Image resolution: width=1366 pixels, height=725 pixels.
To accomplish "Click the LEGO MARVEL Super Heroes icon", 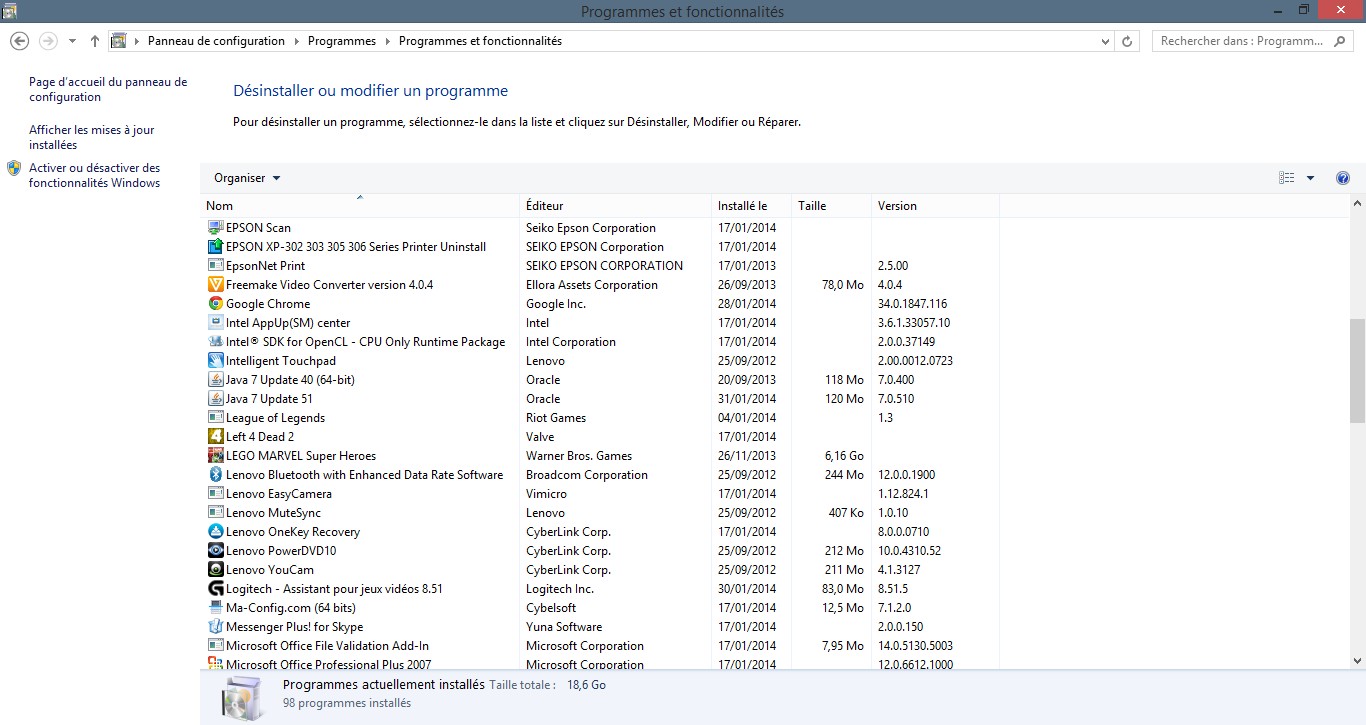I will (215, 456).
